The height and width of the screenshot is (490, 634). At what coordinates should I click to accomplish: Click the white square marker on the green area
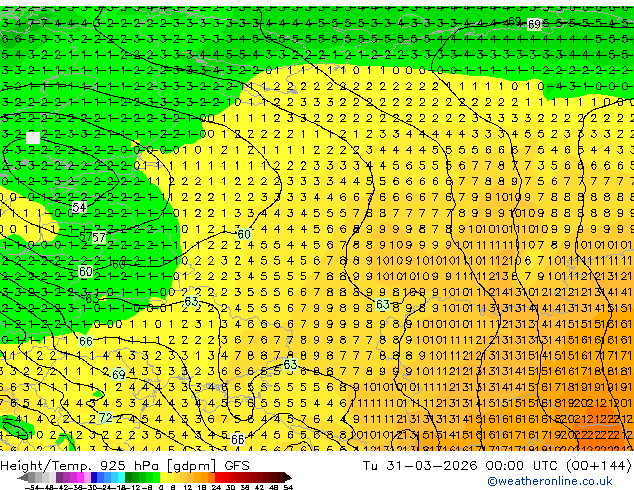click(33, 138)
